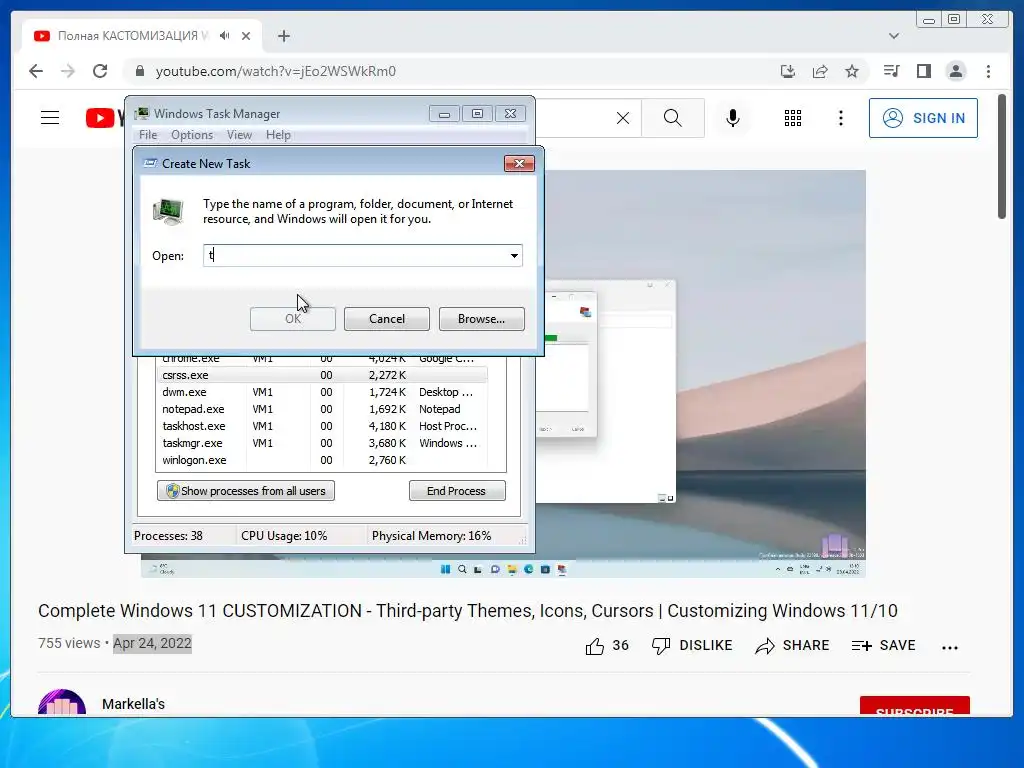Select the taskhost.exe process row

tap(322, 426)
